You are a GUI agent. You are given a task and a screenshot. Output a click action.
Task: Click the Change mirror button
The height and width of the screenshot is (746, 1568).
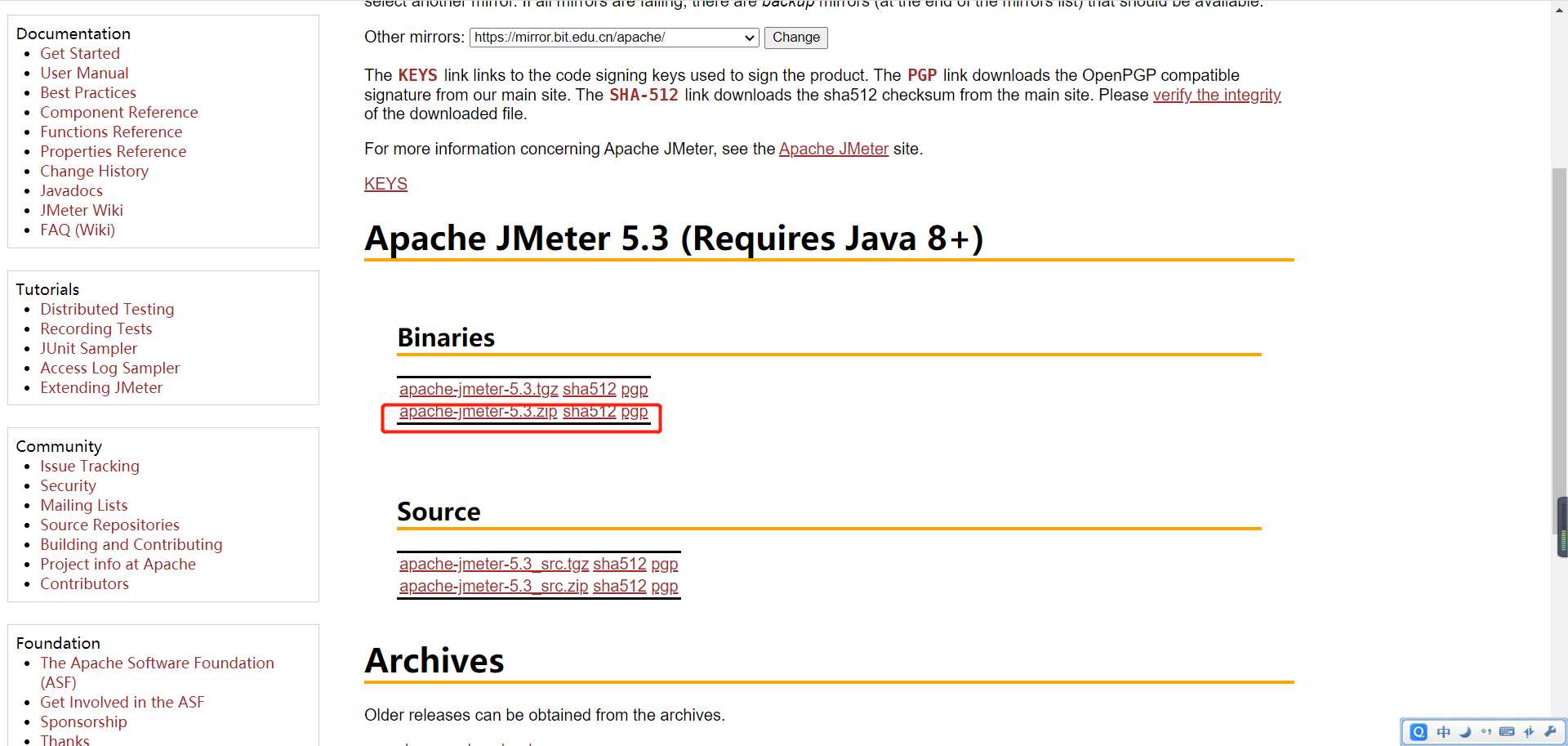(796, 38)
